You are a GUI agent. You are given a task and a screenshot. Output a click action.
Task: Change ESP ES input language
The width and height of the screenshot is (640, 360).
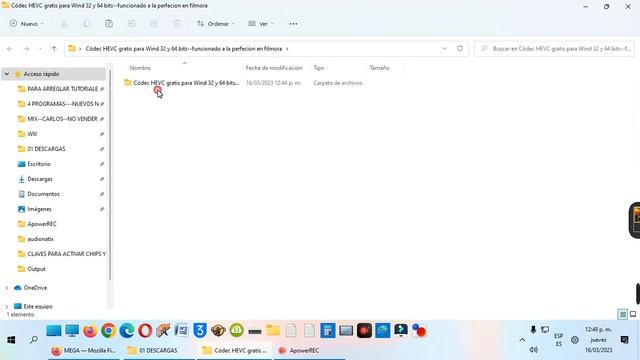click(558, 340)
